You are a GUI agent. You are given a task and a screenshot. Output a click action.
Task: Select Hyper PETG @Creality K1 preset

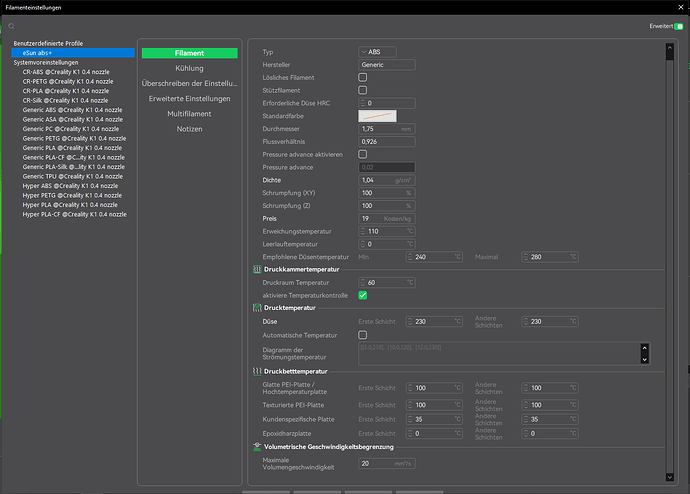72,195
